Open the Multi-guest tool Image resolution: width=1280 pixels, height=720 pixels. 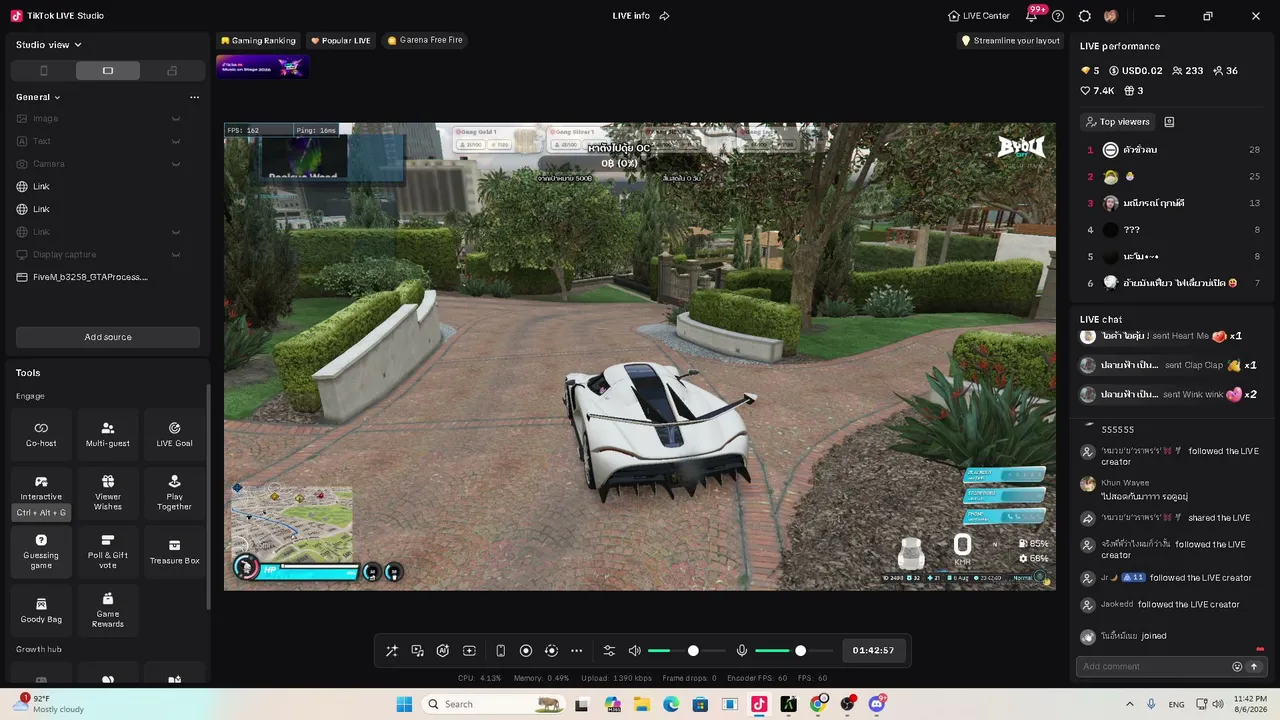click(108, 434)
